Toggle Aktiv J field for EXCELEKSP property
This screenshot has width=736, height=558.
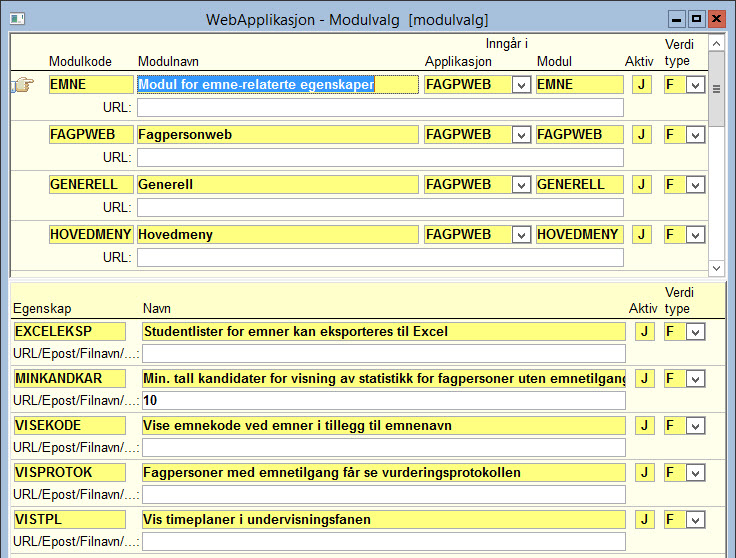pos(644,331)
